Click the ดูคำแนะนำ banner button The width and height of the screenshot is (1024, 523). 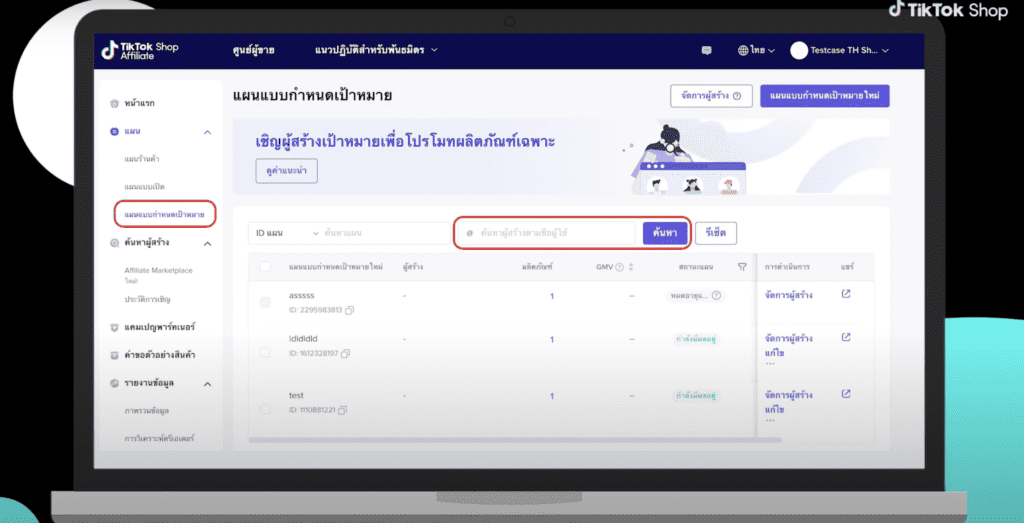(x=287, y=171)
